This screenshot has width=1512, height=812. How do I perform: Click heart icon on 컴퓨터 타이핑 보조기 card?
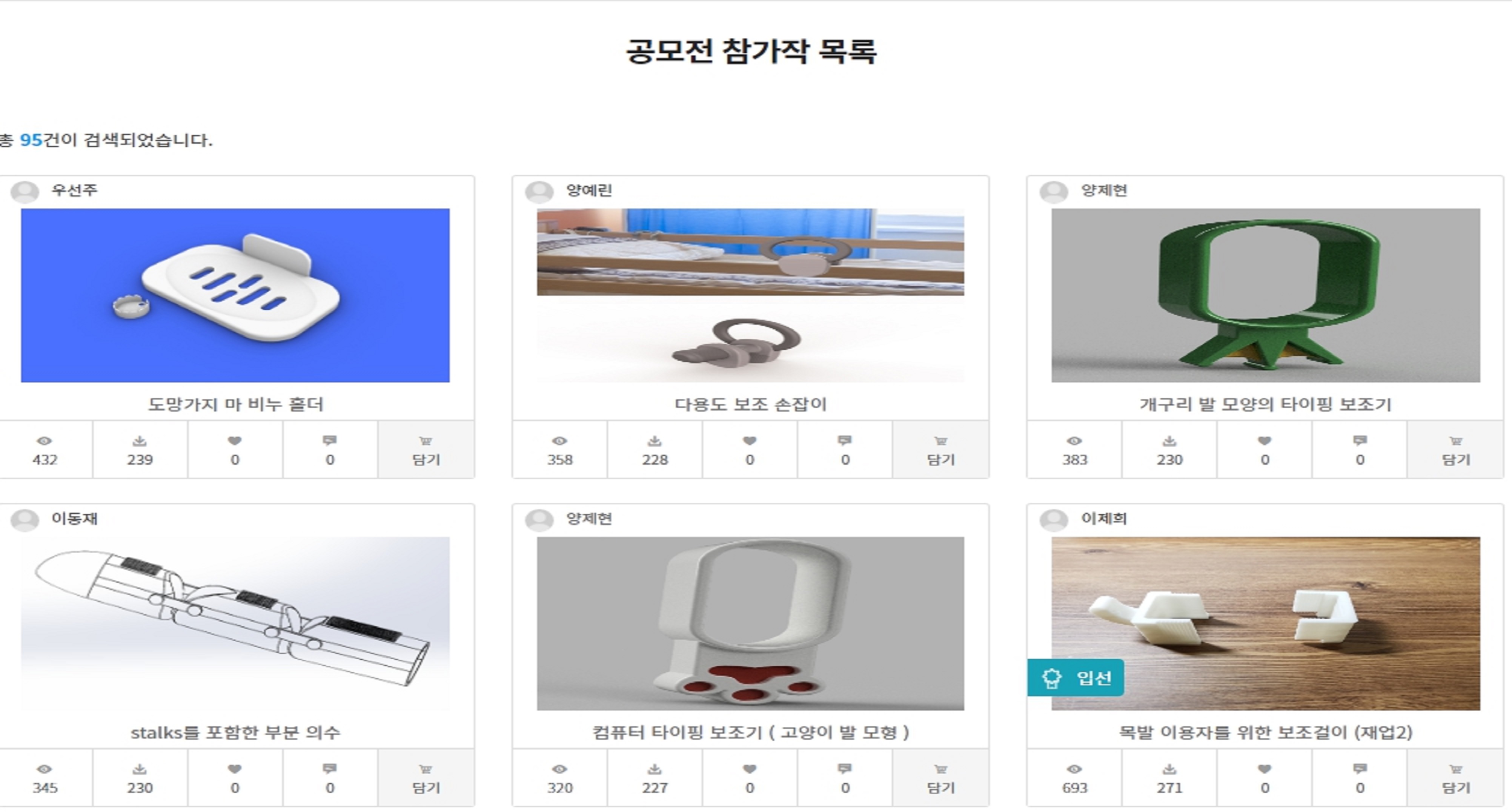tap(750, 769)
